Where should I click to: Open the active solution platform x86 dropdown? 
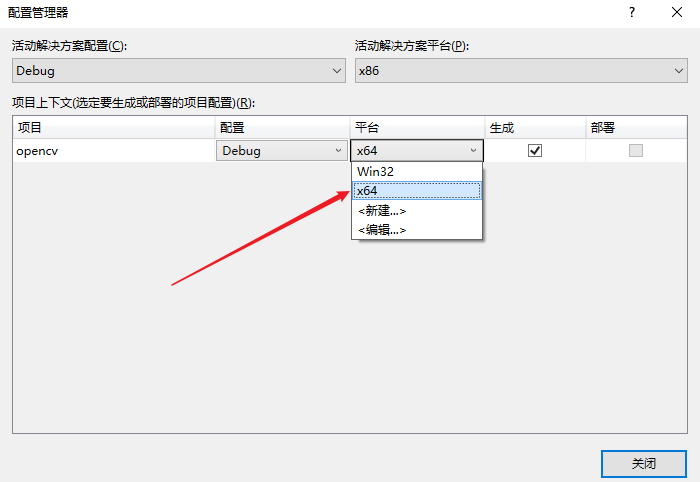click(x=521, y=71)
